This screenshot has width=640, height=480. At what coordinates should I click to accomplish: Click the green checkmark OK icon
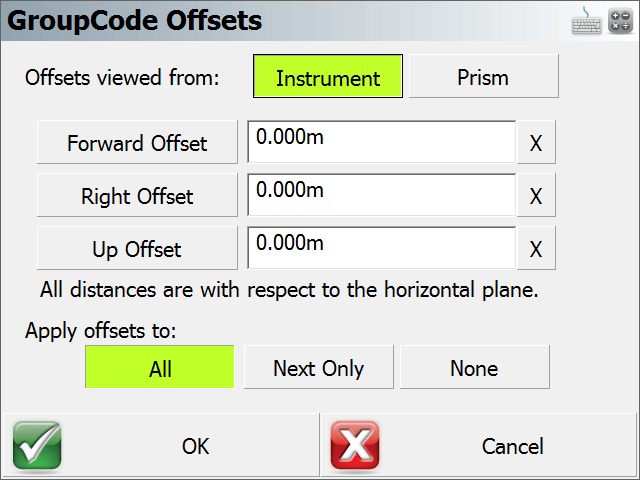[x=37, y=445]
